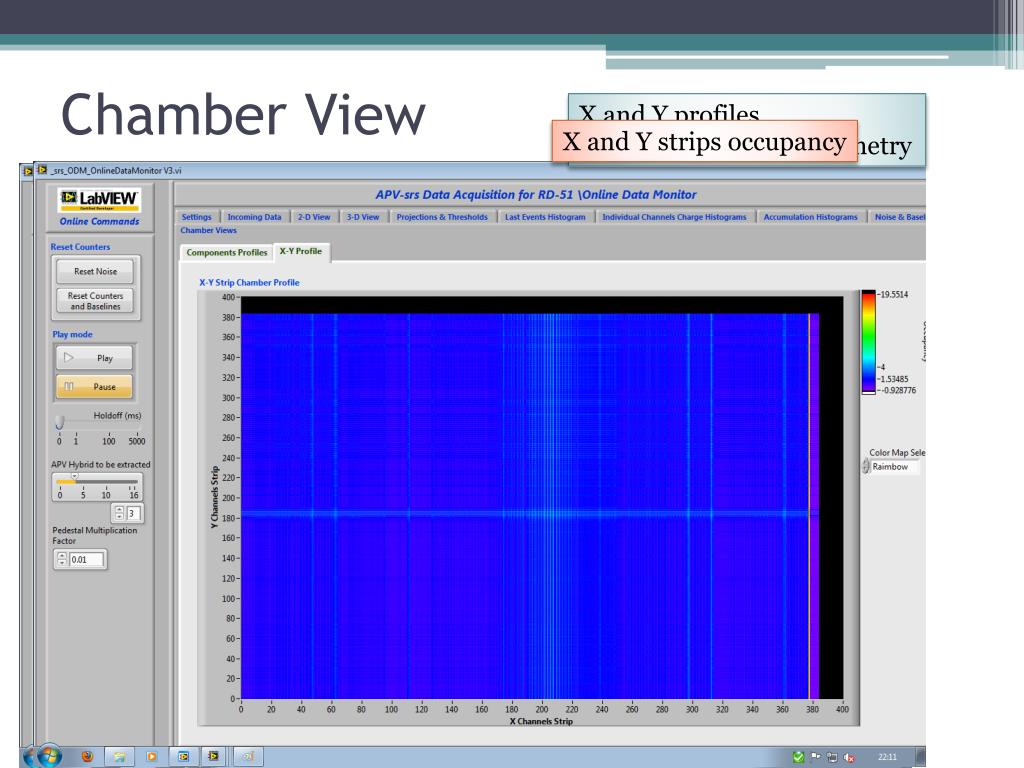Image resolution: width=1024 pixels, height=768 pixels.
Task: Click the Windows Start orb
Action: (x=48, y=756)
